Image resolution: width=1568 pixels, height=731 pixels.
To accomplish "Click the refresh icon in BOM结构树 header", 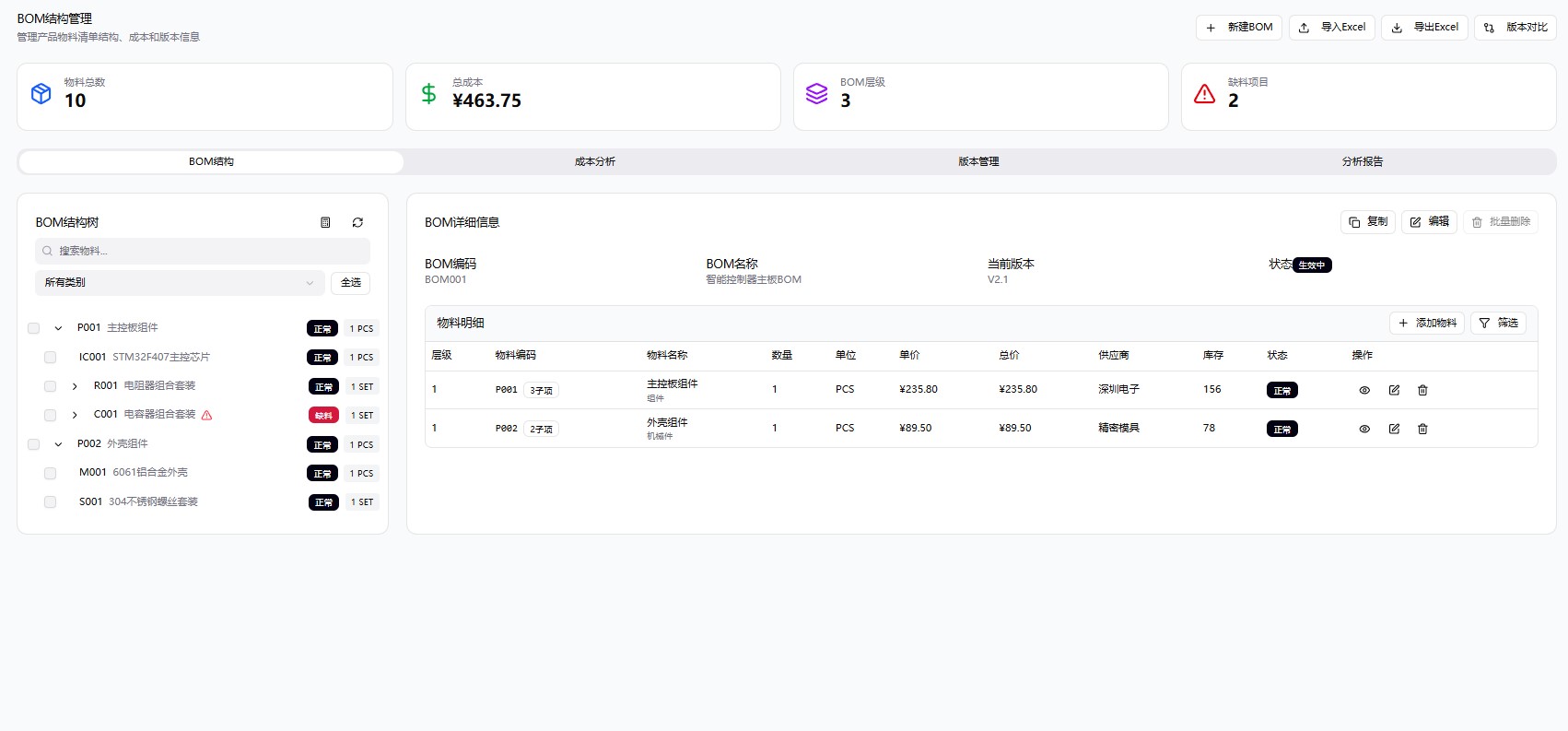I will click(x=357, y=222).
